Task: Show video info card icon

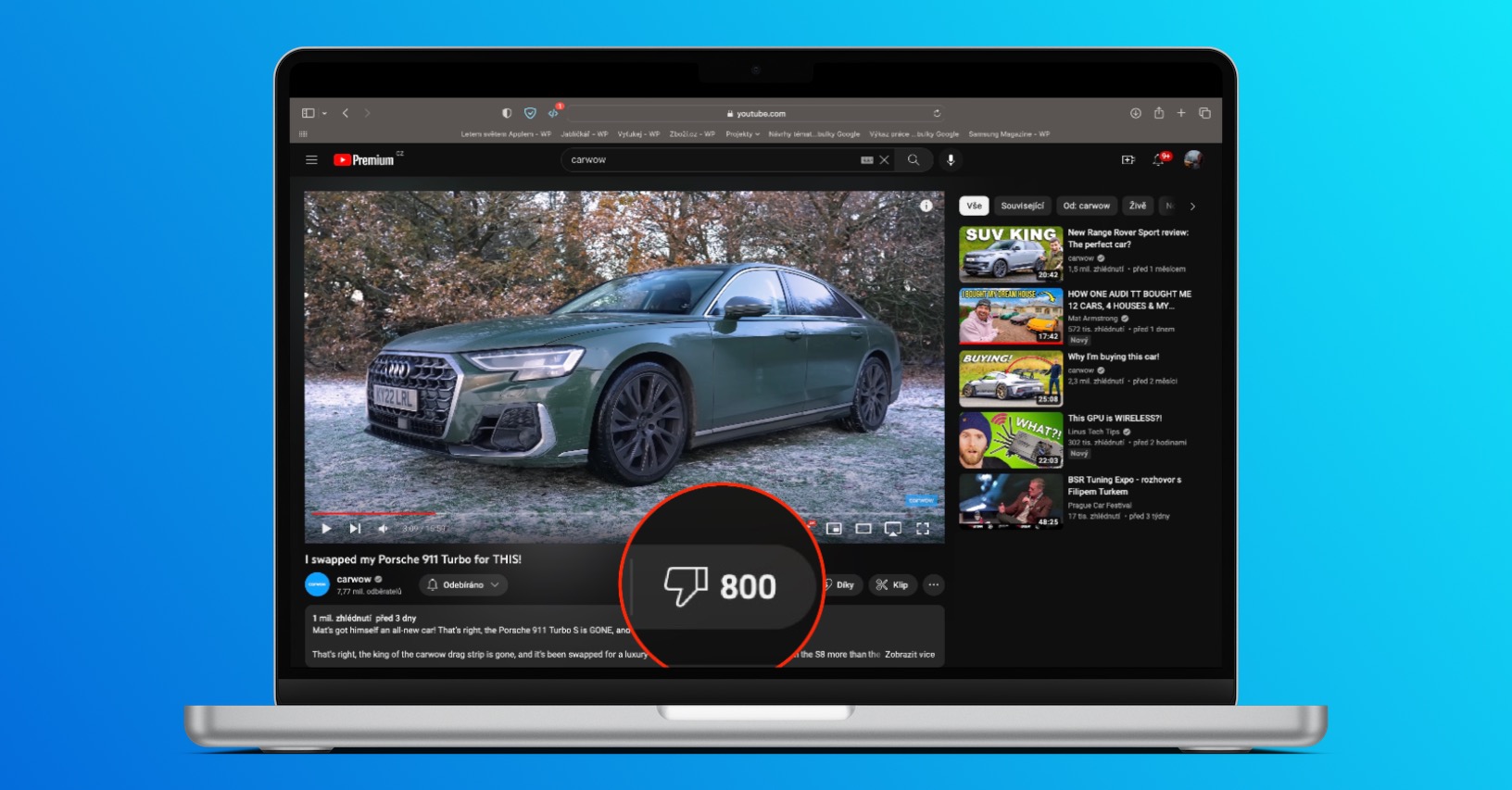Action: [x=926, y=206]
